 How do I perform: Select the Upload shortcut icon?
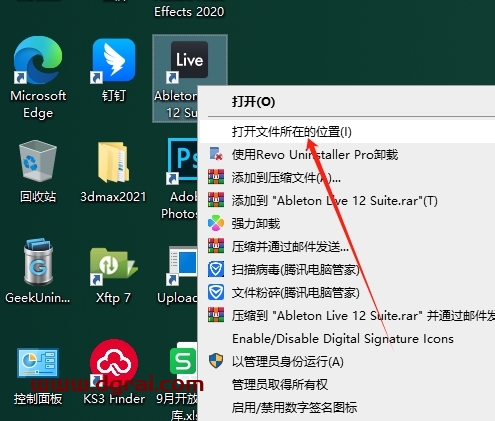pos(182,266)
